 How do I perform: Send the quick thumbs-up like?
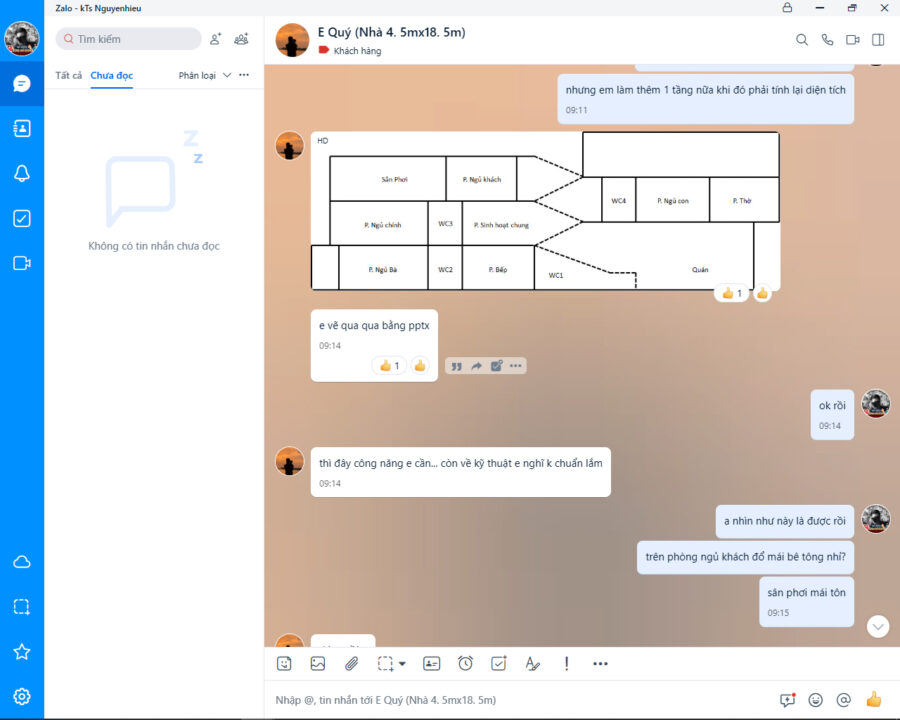(873, 700)
